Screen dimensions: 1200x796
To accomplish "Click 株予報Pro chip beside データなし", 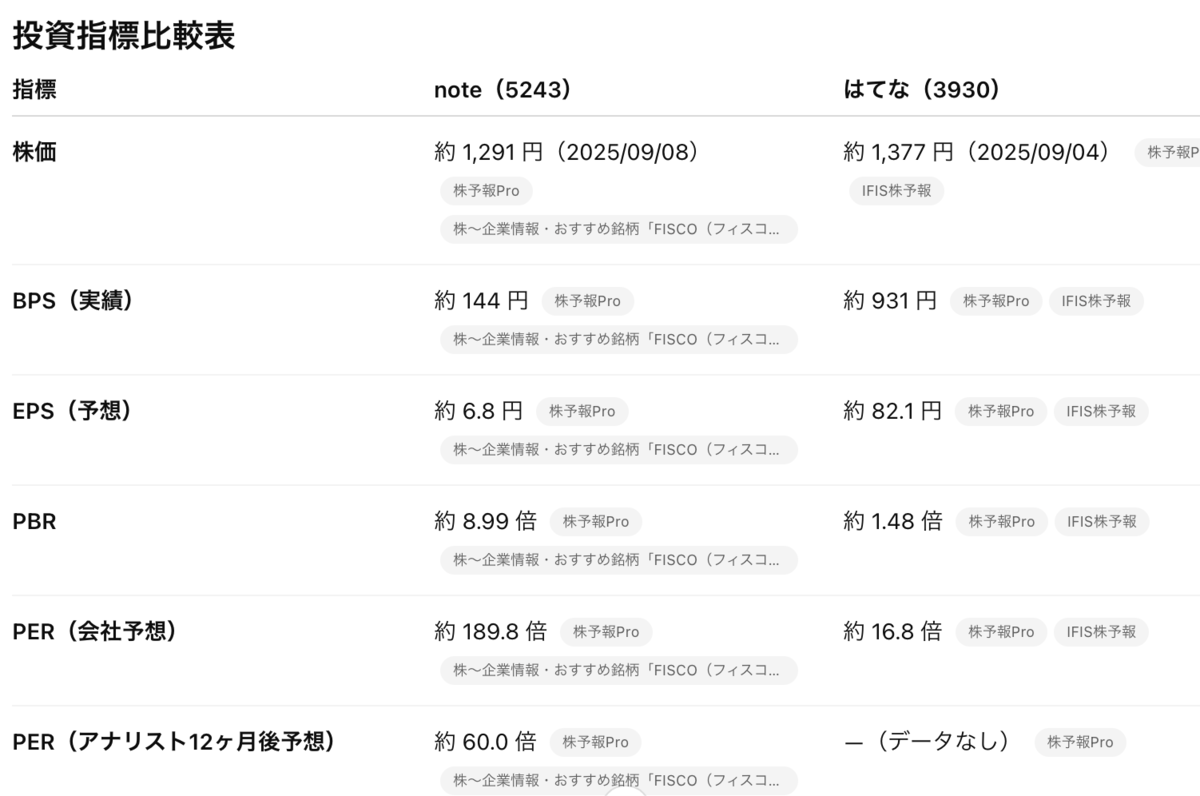I will click(1080, 742).
